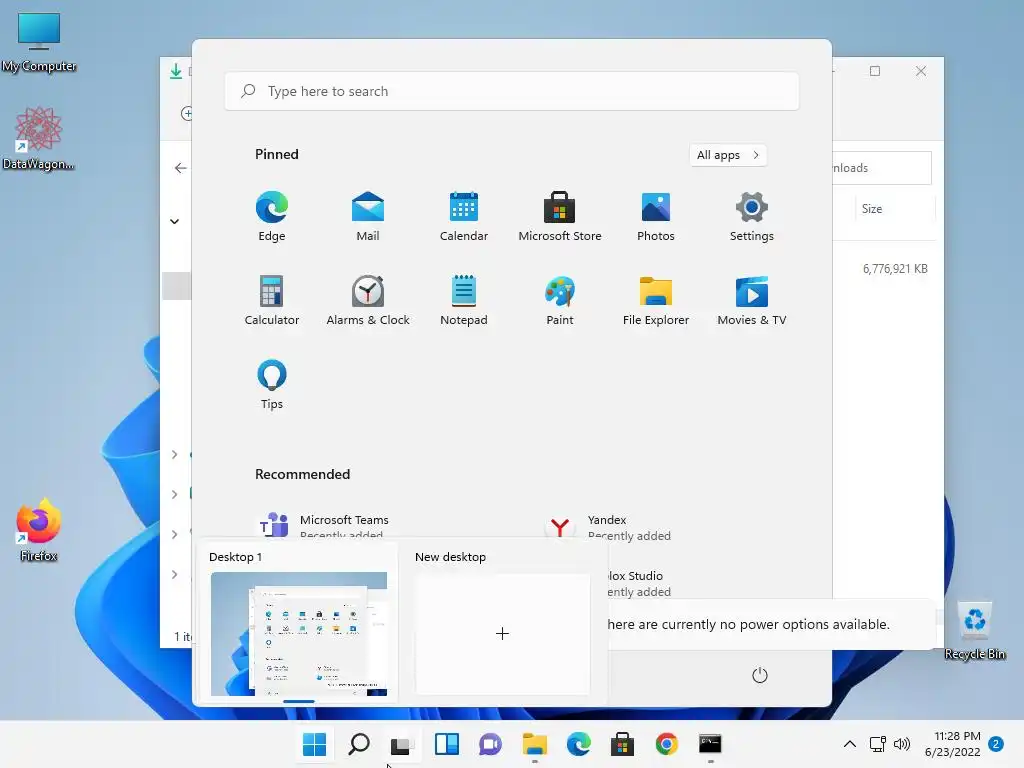Open Alarms & Clock app
This screenshot has height=768, width=1024.
[x=368, y=300]
